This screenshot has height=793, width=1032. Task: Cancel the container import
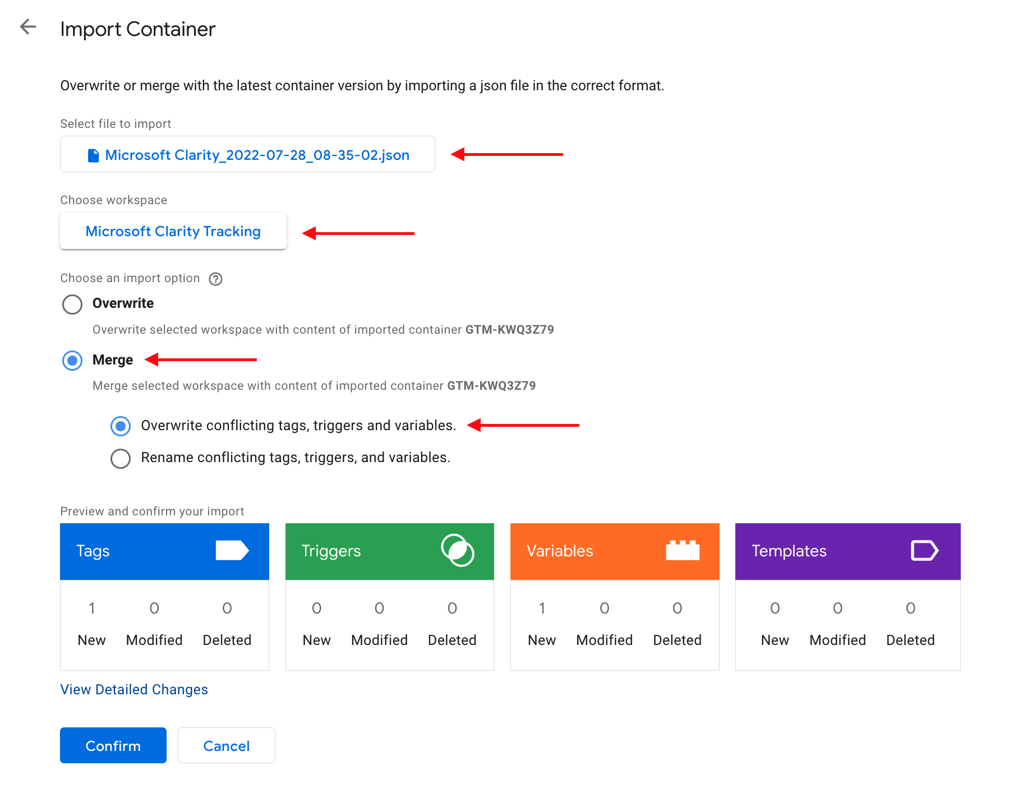tap(226, 745)
